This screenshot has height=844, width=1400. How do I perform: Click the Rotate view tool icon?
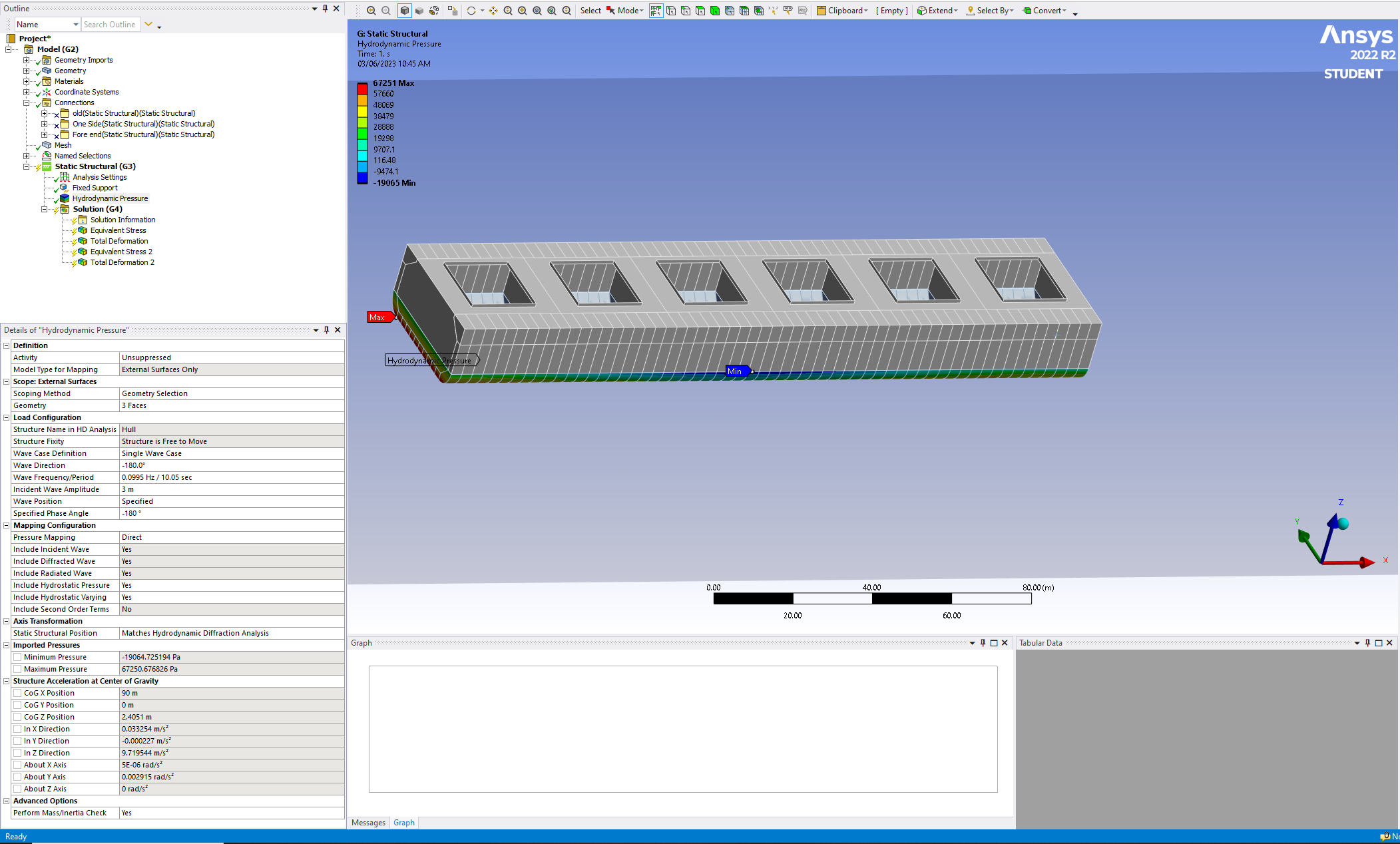click(x=471, y=11)
